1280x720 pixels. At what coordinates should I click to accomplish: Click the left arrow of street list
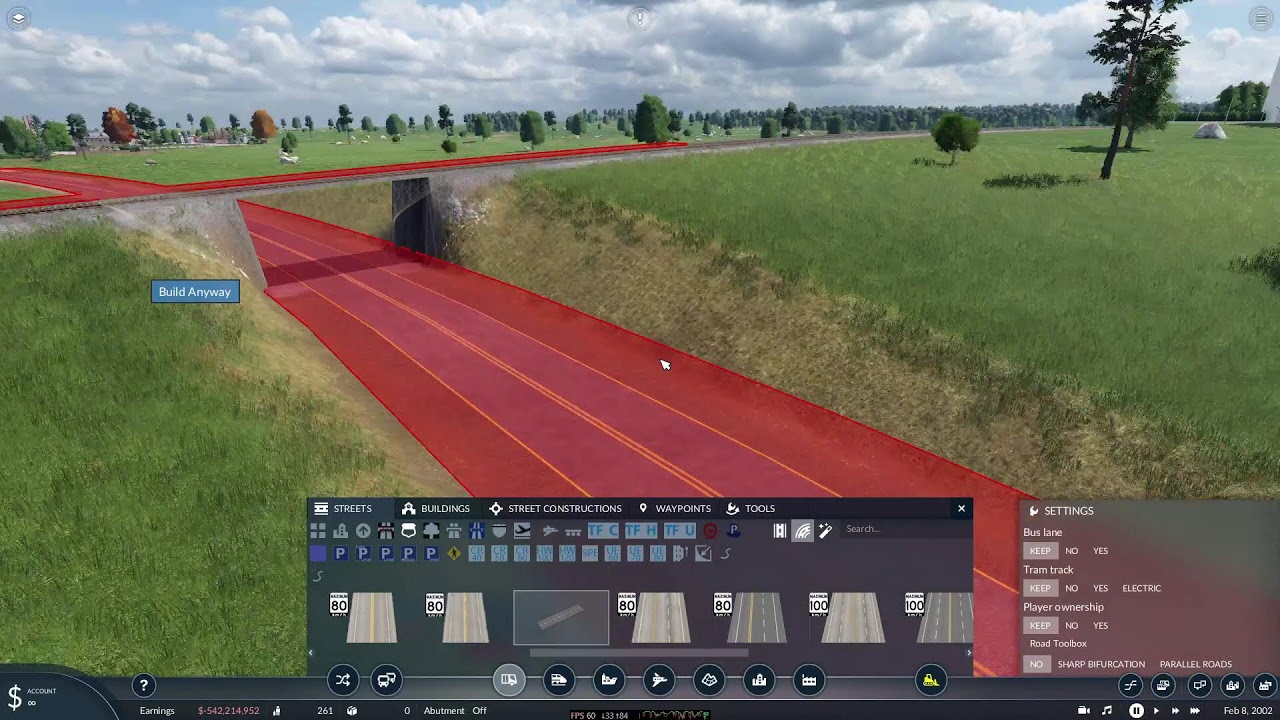[311, 653]
